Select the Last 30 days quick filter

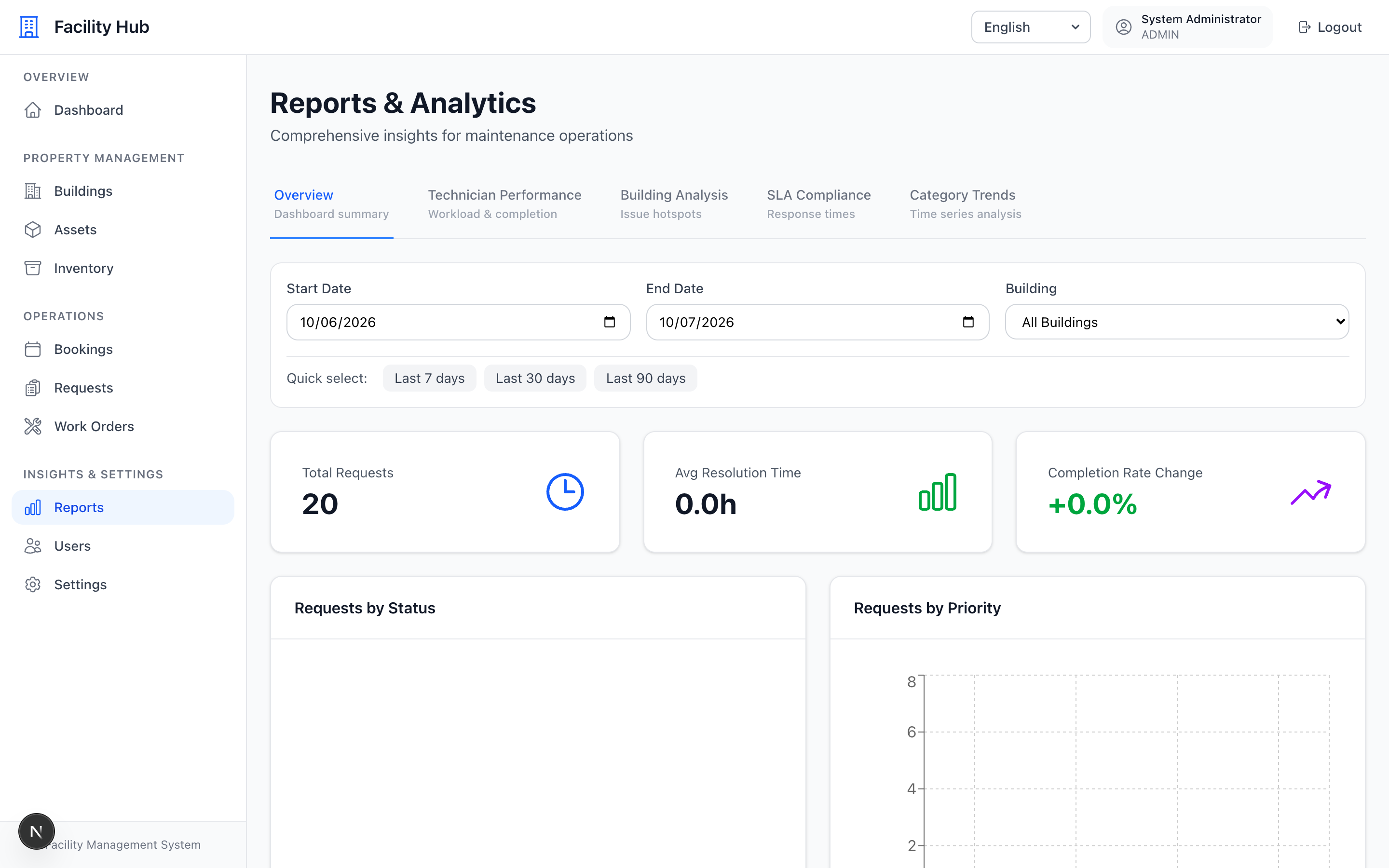pos(535,378)
